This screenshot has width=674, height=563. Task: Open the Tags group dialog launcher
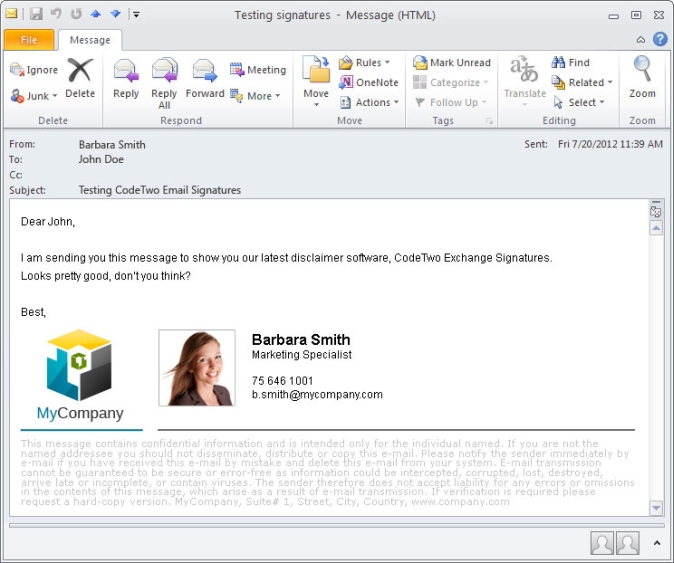[489, 121]
